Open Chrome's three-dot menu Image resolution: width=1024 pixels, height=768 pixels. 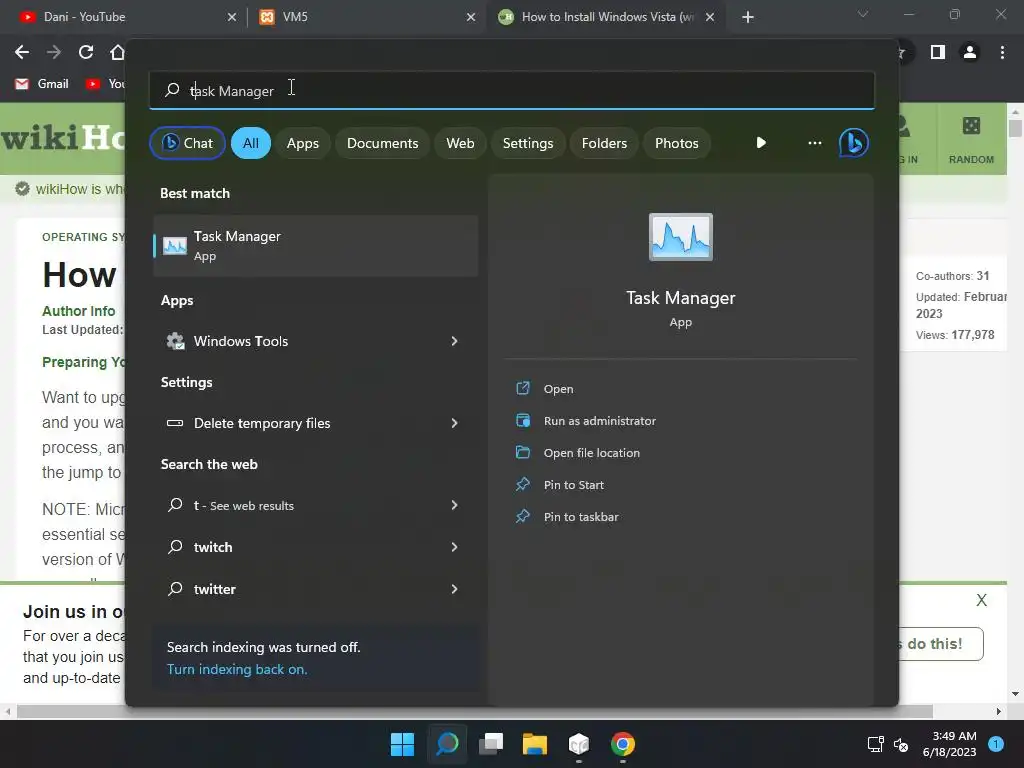tap(1002, 52)
